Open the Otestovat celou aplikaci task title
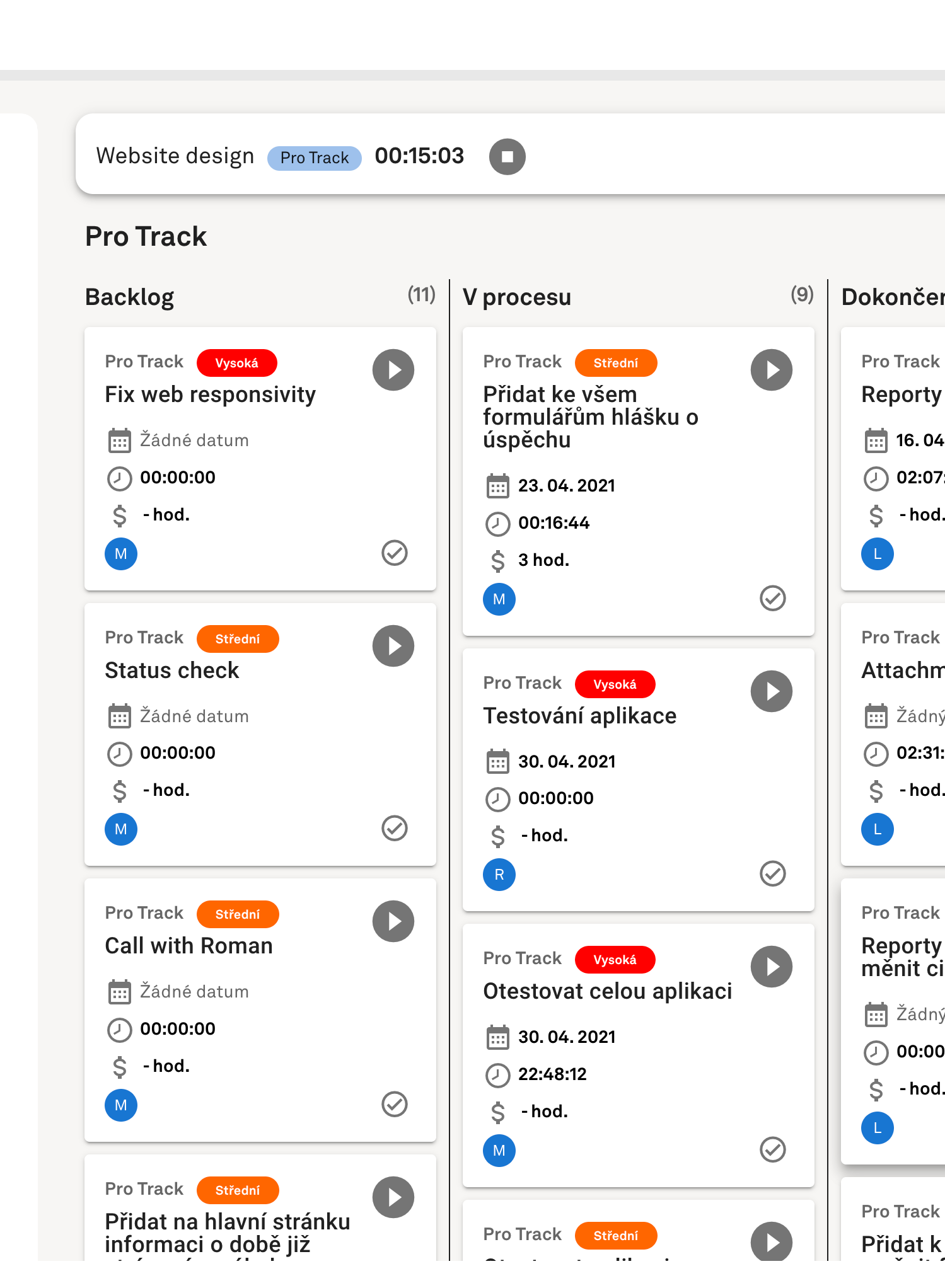 coord(607,991)
